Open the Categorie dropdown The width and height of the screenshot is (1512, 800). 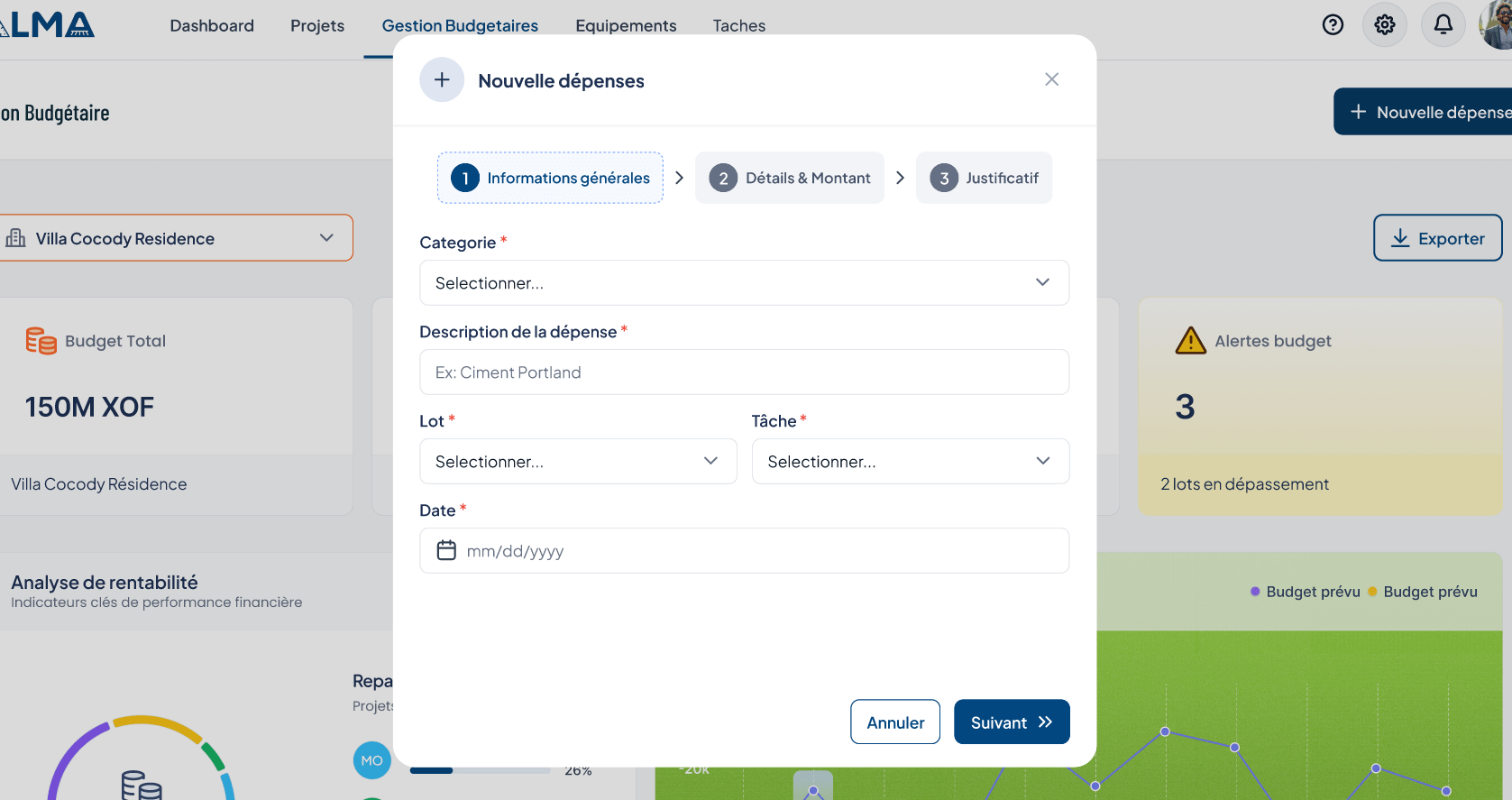click(x=744, y=283)
